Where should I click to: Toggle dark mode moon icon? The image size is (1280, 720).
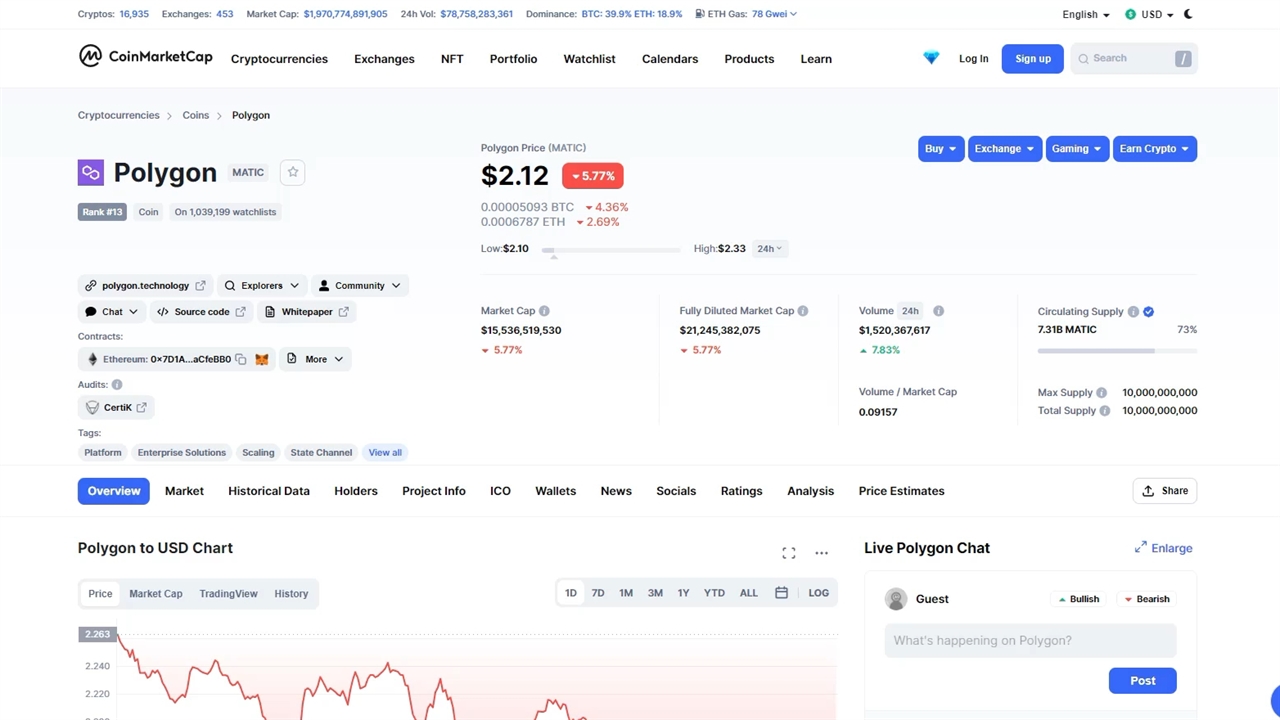1188,14
